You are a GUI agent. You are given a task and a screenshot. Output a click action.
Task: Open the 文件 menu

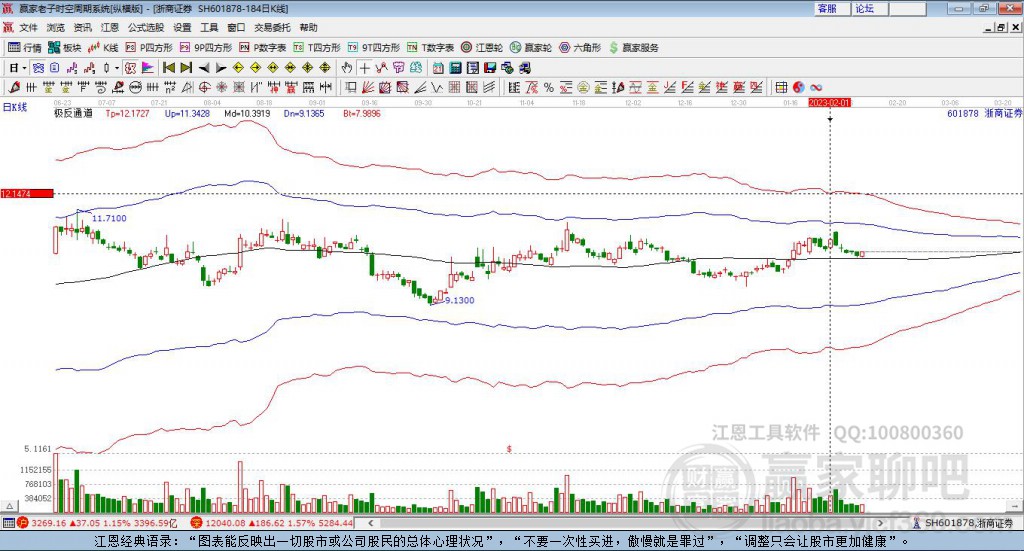coord(29,27)
